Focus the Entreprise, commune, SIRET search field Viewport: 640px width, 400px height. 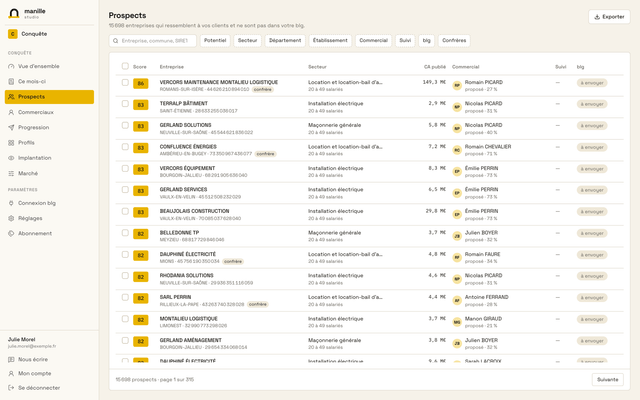(153, 41)
